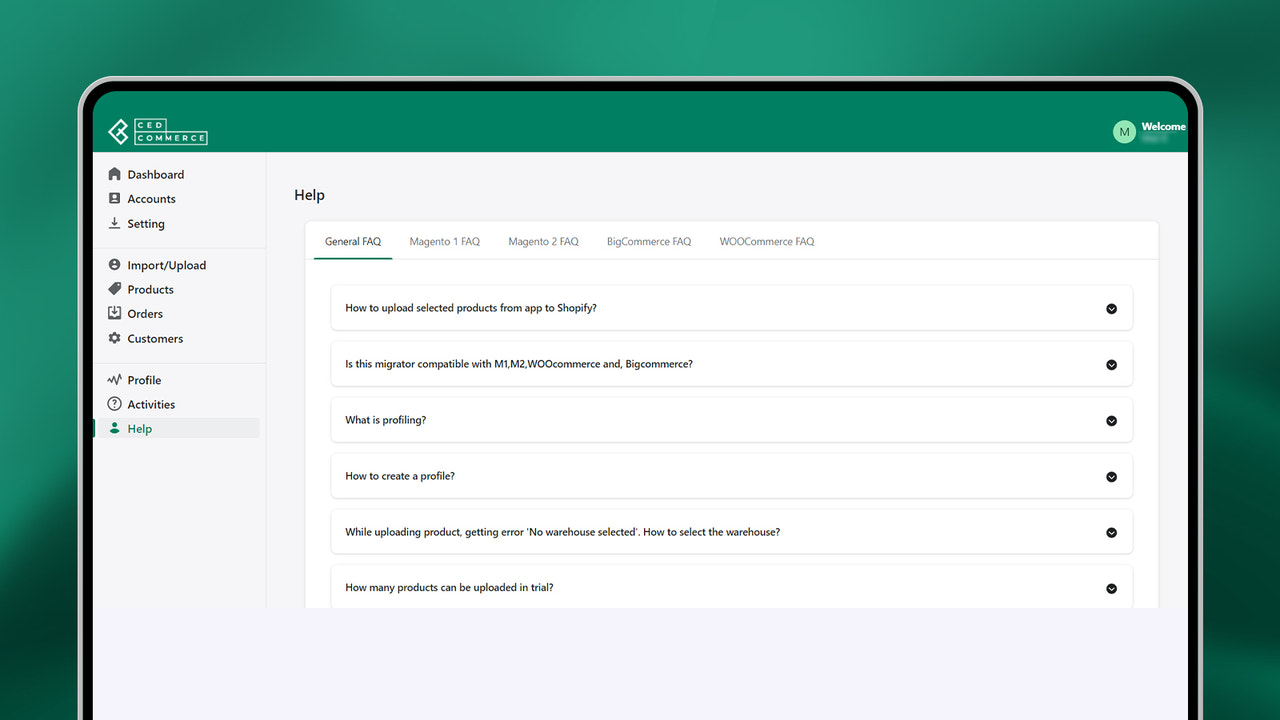Click the Profile activity-graph icon
The image size is (1280, 720).
115,379
